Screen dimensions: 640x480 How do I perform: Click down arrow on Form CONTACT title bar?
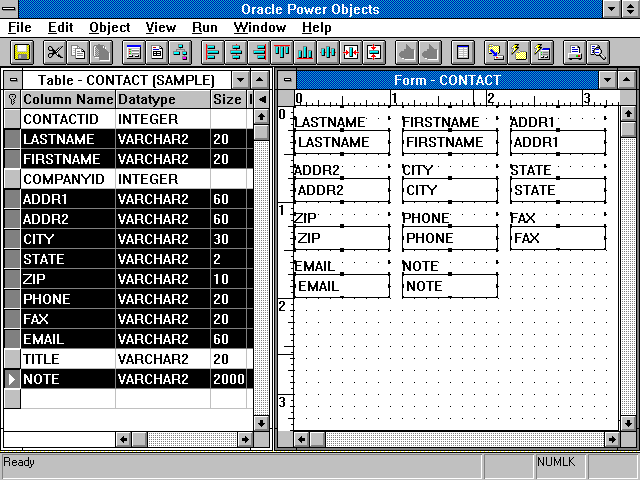click(607, 80)
